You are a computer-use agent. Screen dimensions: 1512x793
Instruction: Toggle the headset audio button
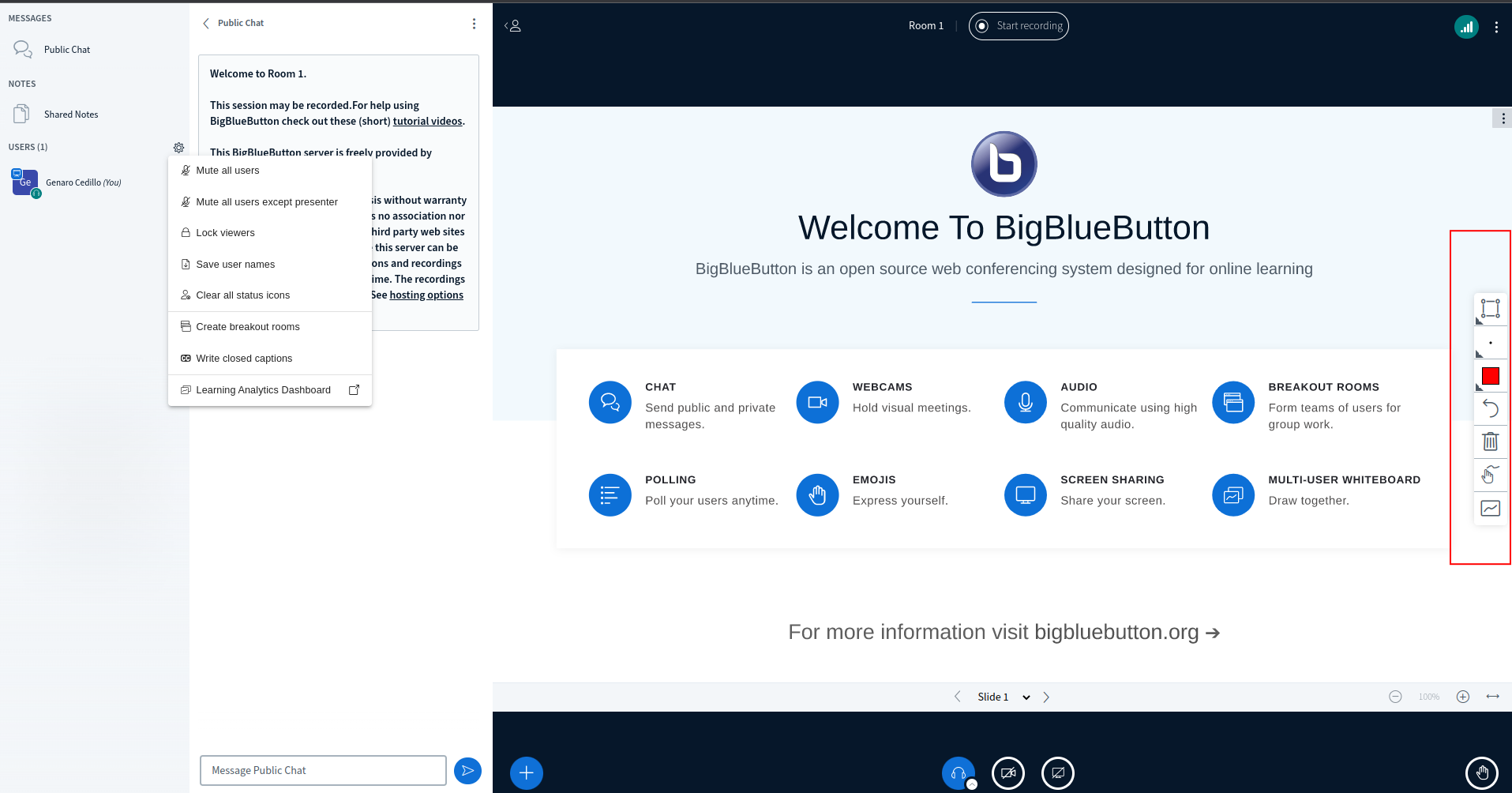coord(958,772)
